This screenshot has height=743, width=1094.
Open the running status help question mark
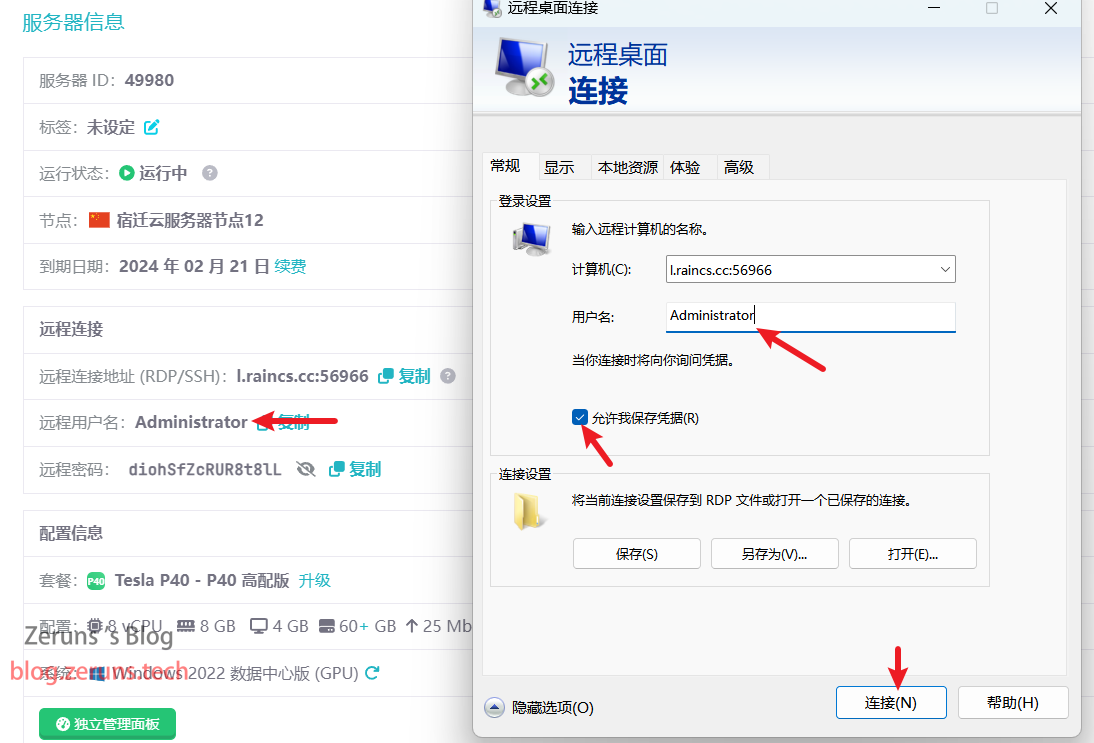coord(209,173)
